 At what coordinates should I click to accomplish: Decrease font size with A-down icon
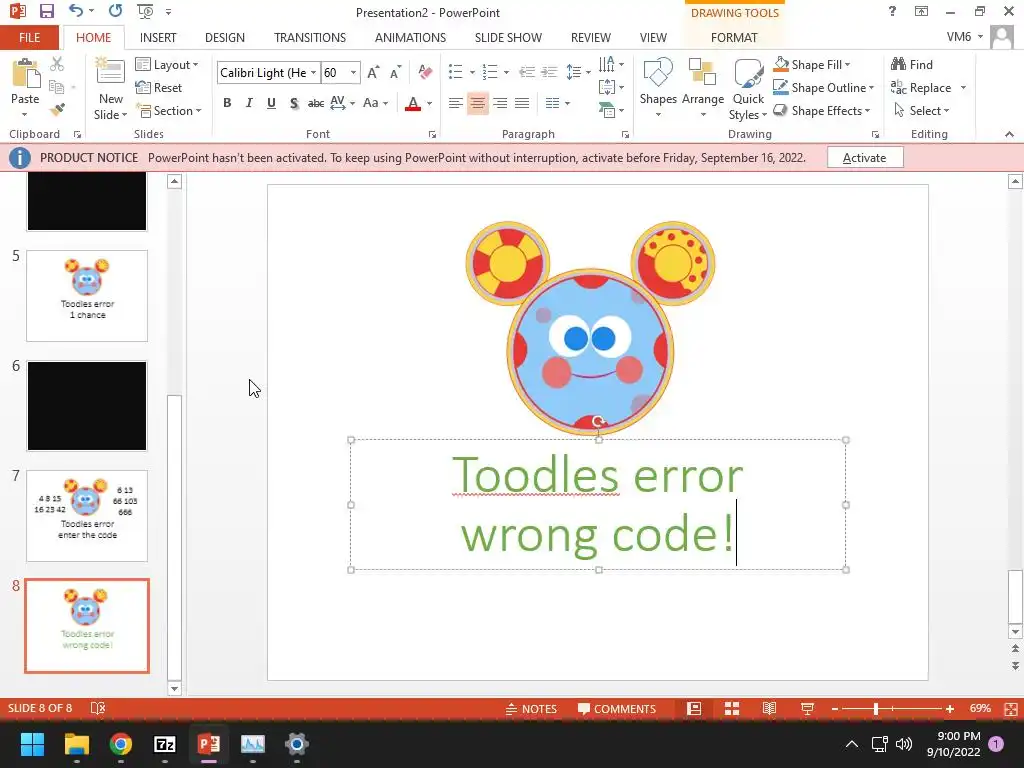pos(395,72)
